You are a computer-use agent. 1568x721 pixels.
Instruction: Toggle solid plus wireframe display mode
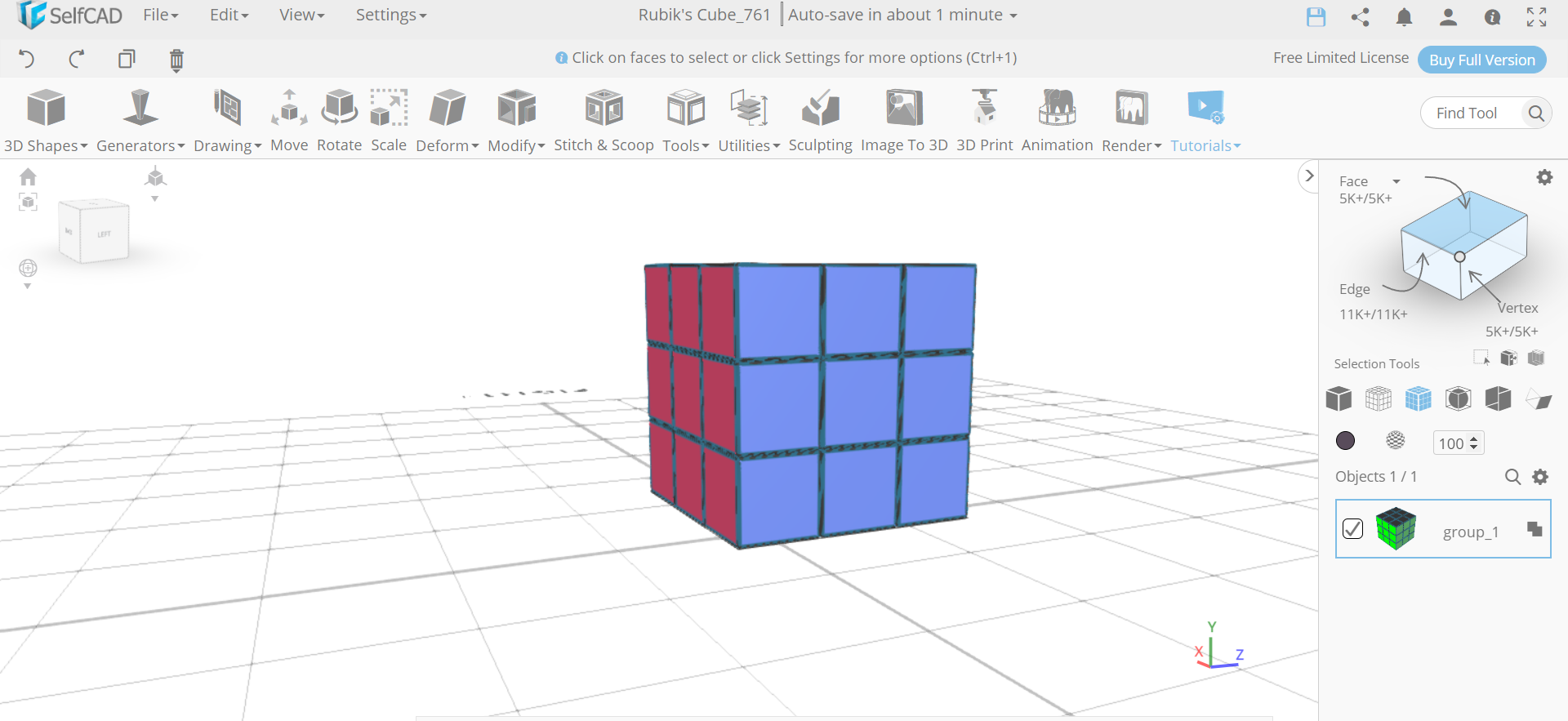pos(1419,398)
